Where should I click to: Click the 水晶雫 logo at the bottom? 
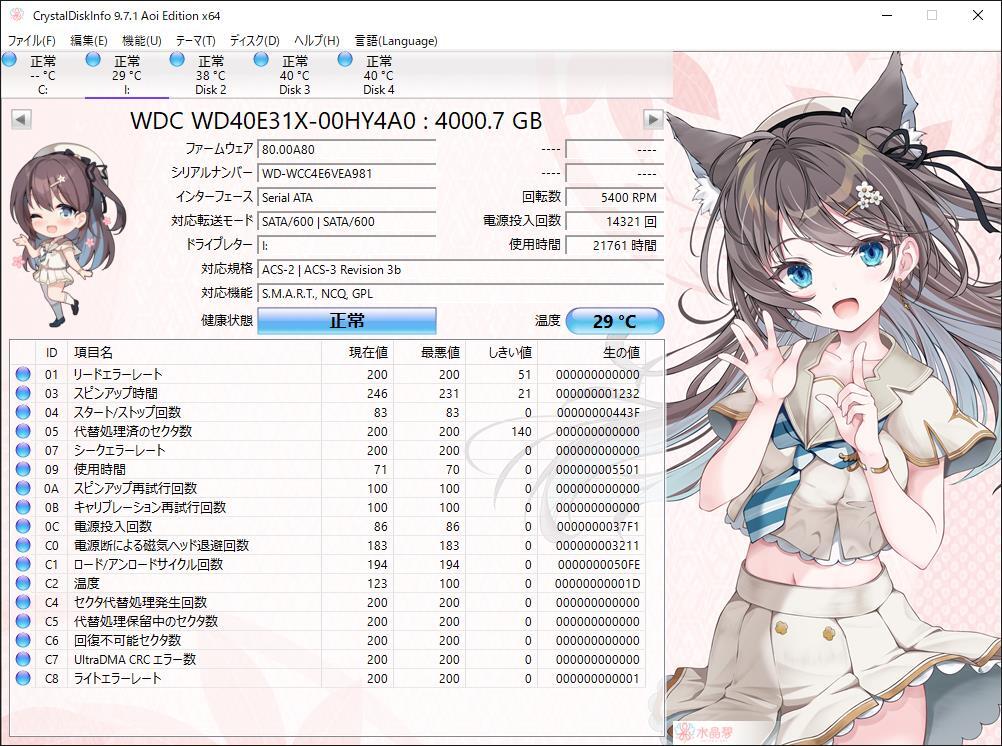pos(705,732)
